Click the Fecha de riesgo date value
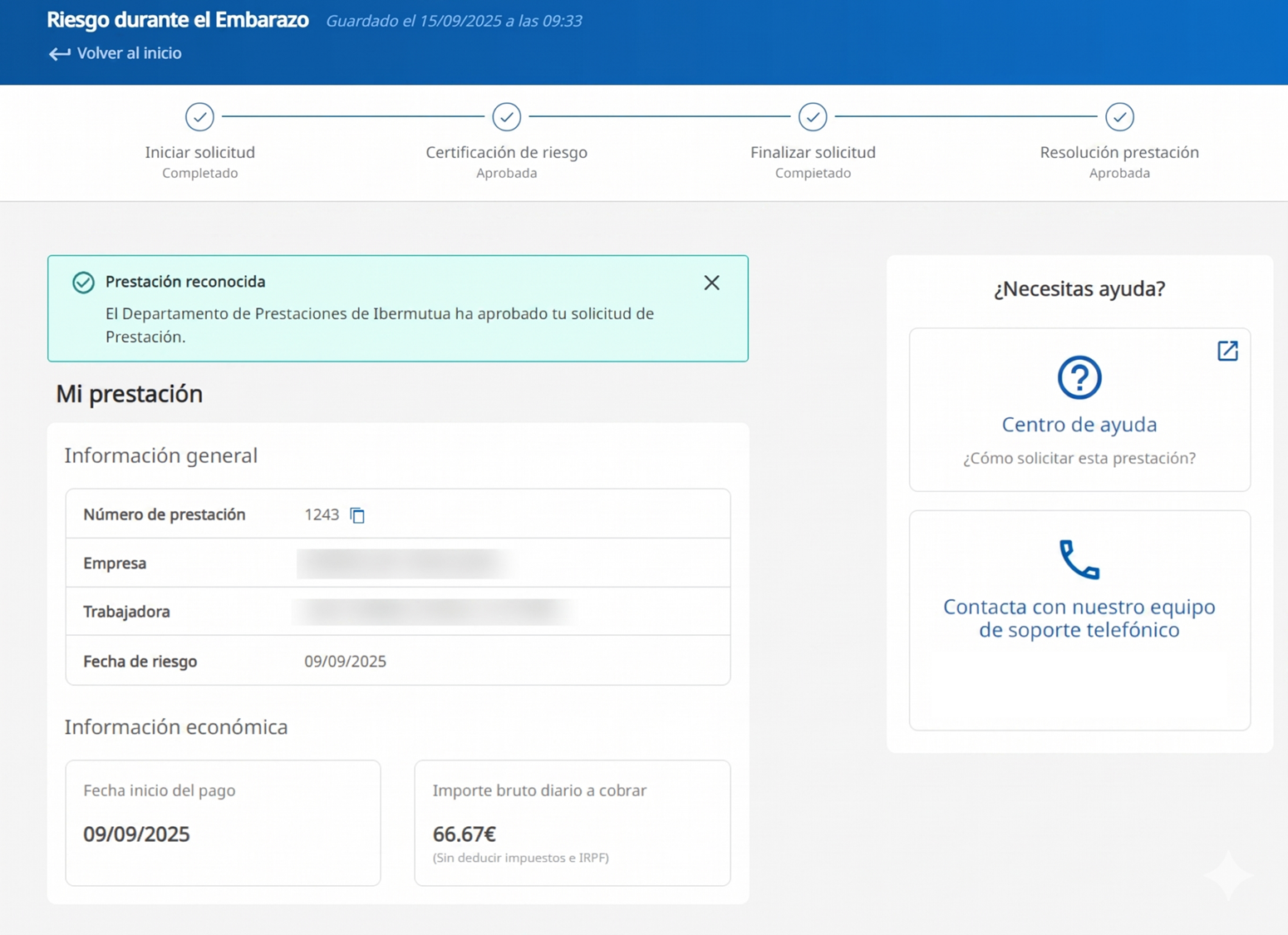 pyautogui.click(x=345, y=662)
